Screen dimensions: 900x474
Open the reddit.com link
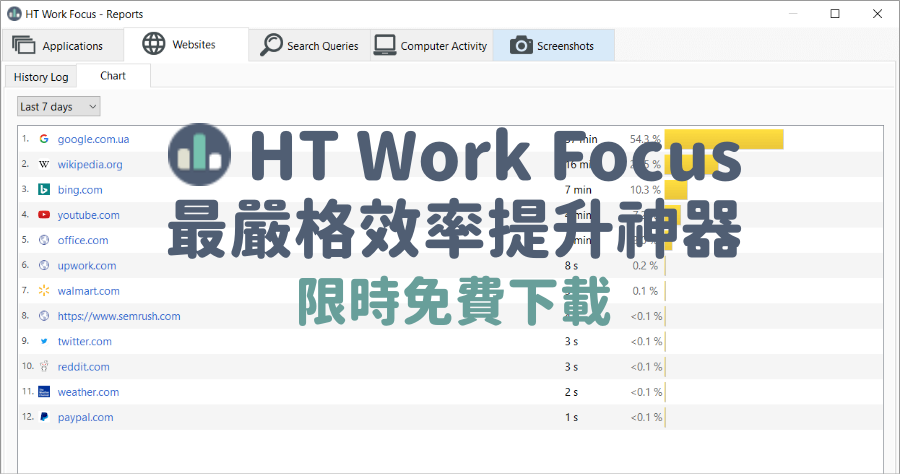[x=83, y=367]
